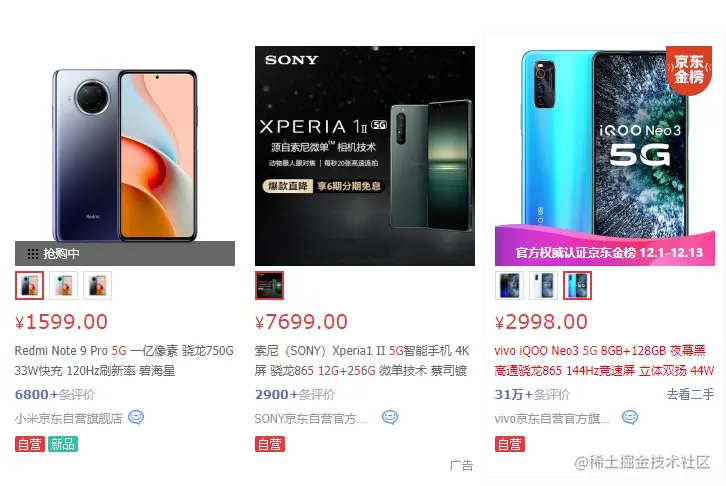Click the 自营 tag under Sony listing
This screenshot has width=726, height=486.
click(269, 444)
